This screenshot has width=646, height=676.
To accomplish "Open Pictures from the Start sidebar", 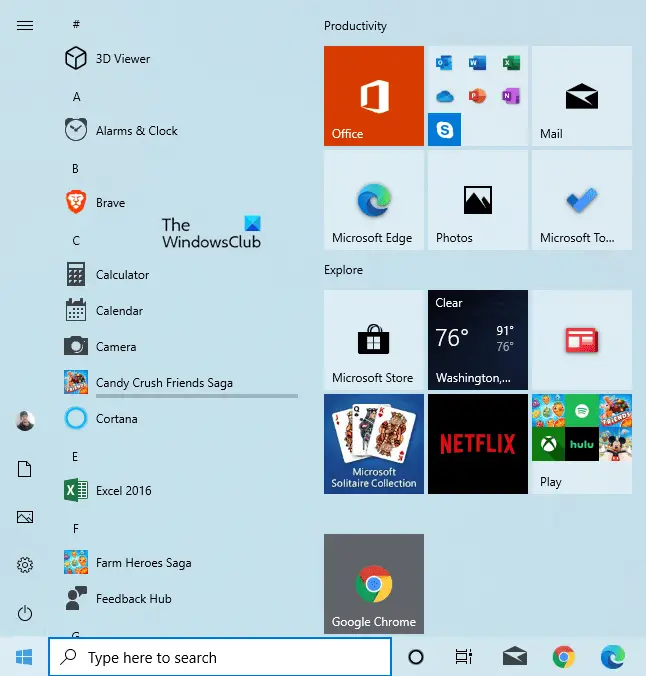I will pos(25,517).
